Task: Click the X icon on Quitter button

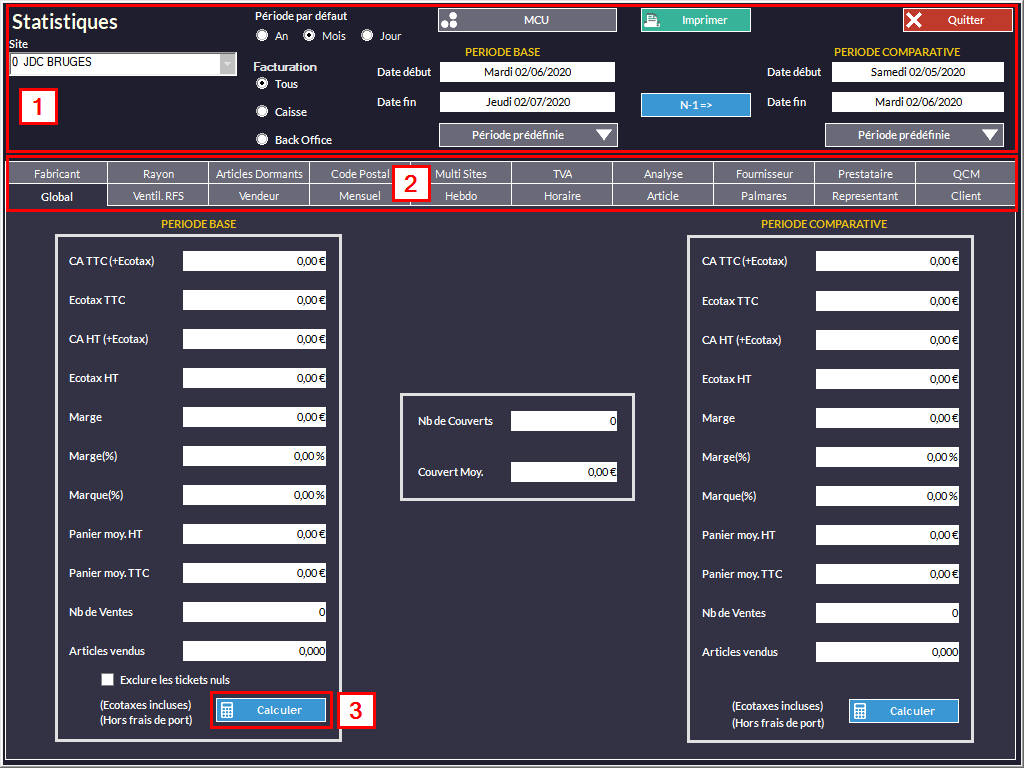Action: tap(914, 20)
